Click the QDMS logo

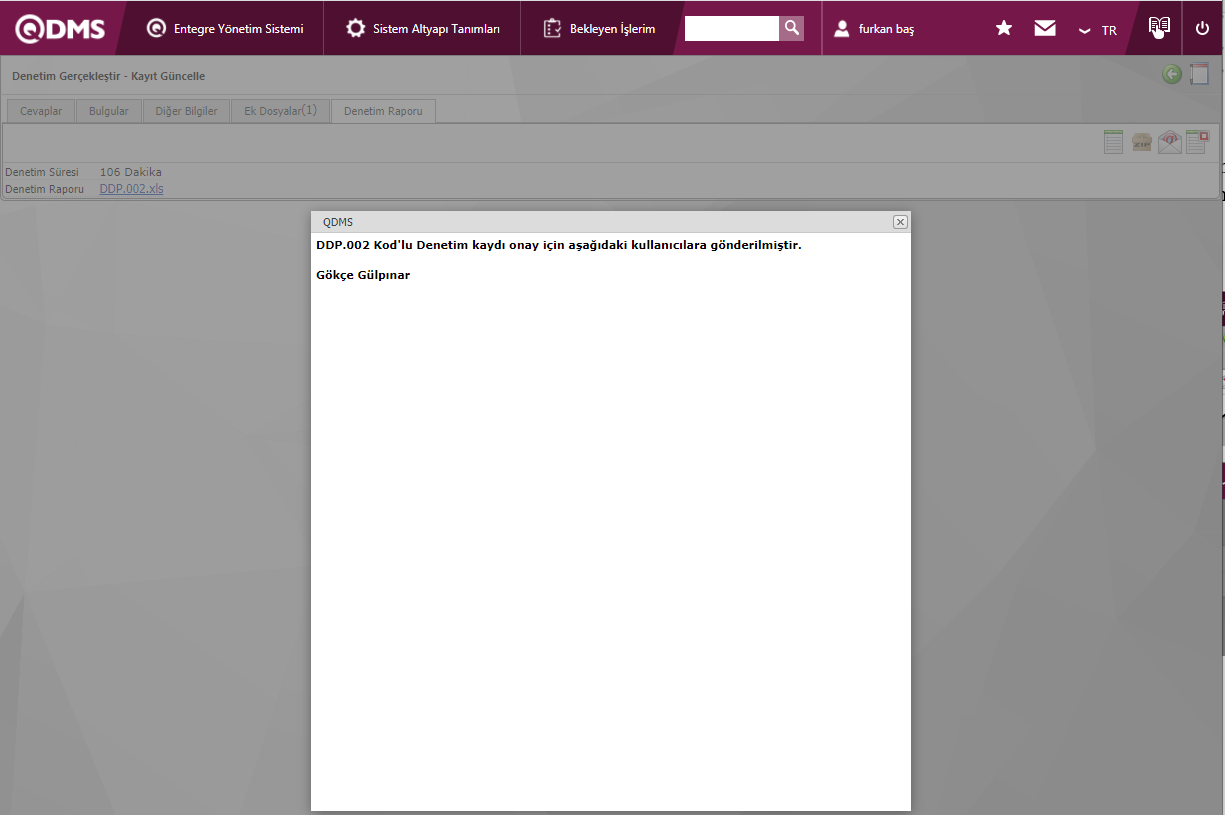click(x=60, y=29)
